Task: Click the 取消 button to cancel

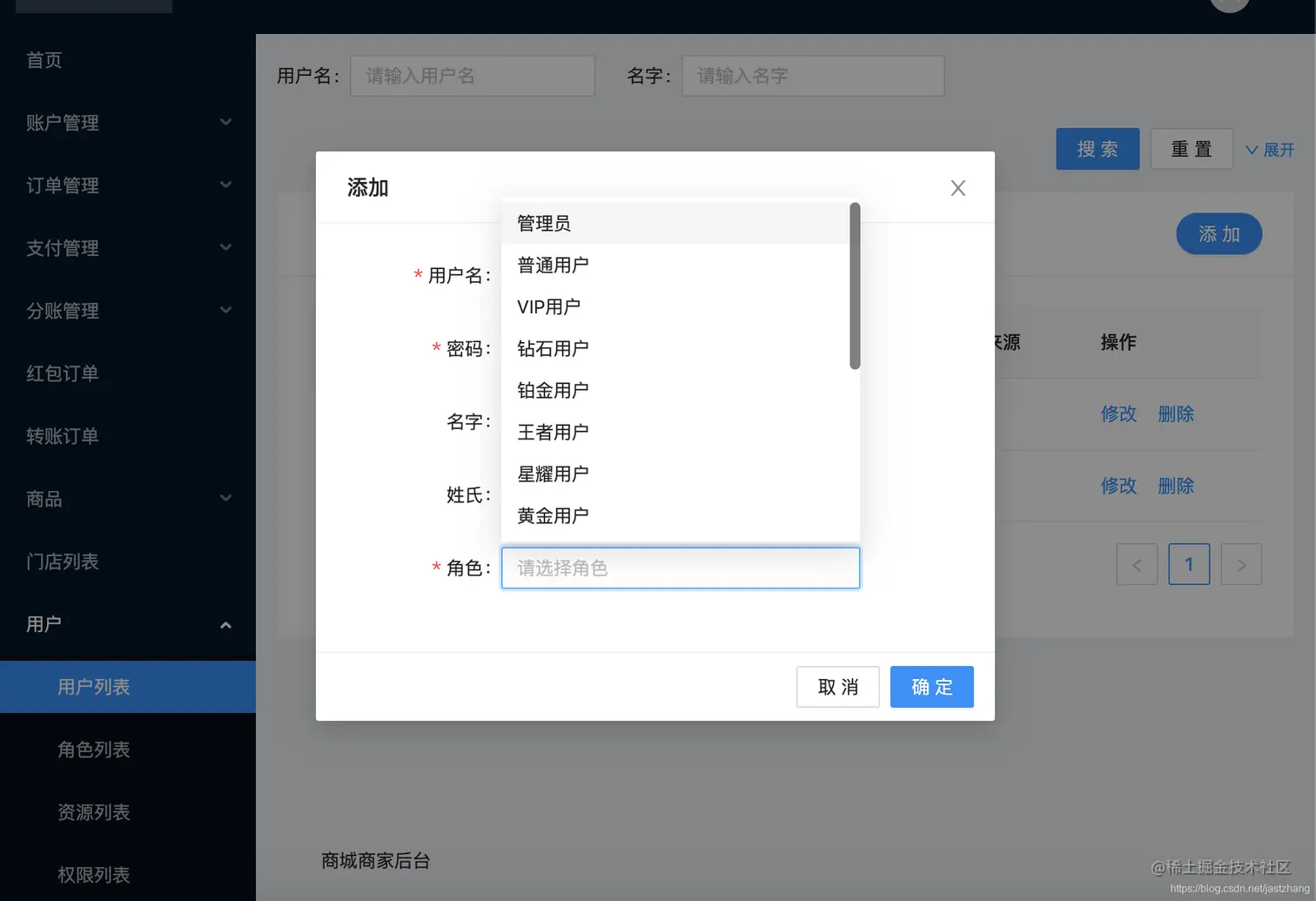Action: pyautogui.click(x=837, y=687)
